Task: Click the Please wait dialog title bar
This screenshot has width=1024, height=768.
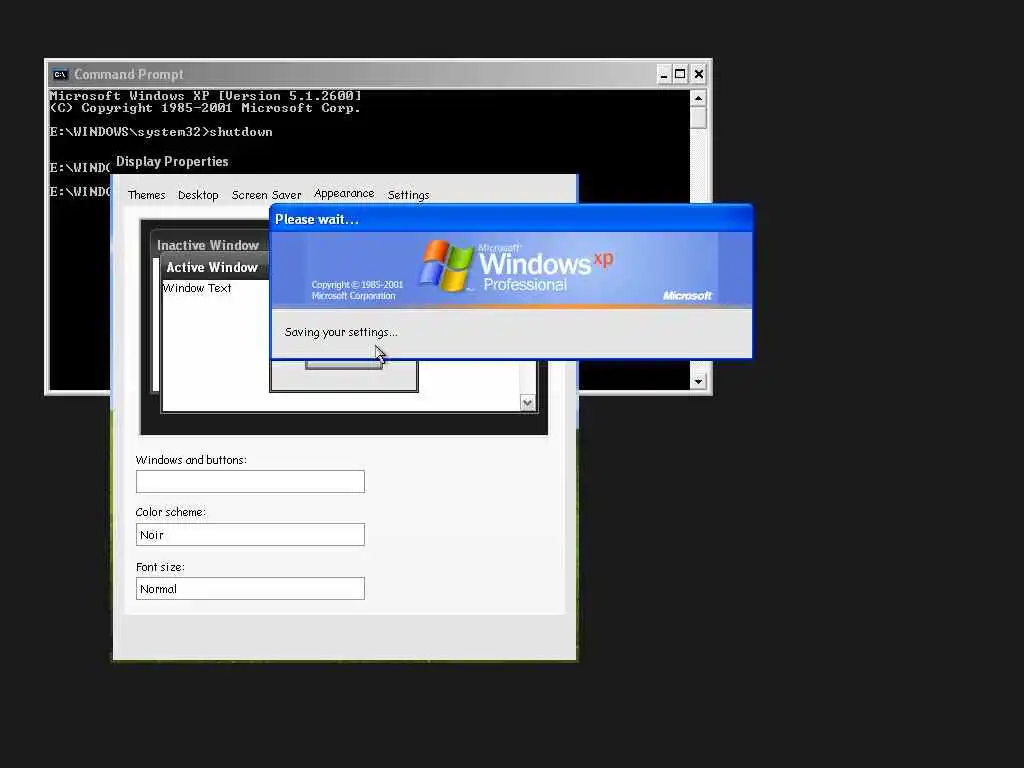Action: 511,219
